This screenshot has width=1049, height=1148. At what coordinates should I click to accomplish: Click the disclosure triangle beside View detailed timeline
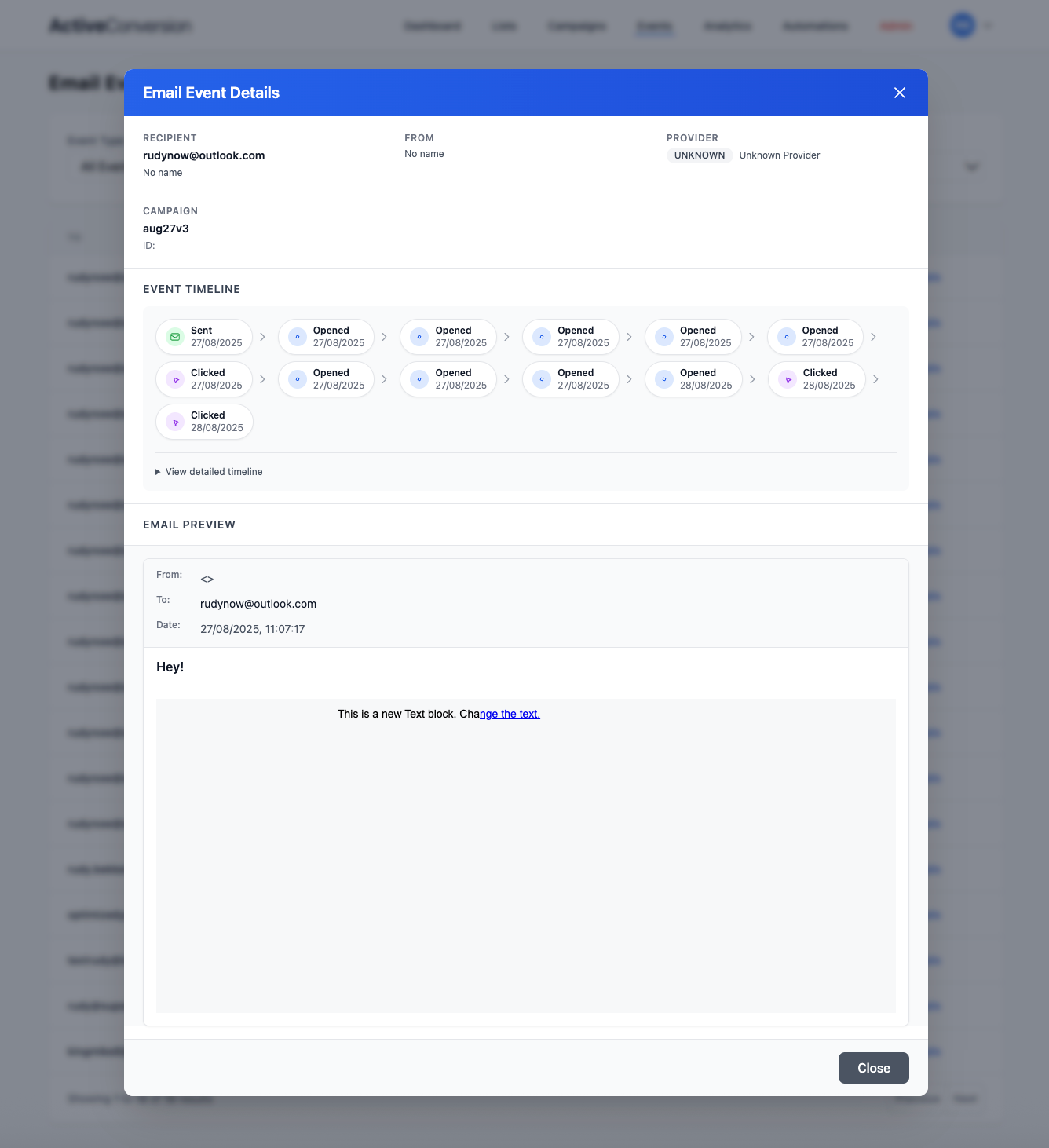pos(158,472)
